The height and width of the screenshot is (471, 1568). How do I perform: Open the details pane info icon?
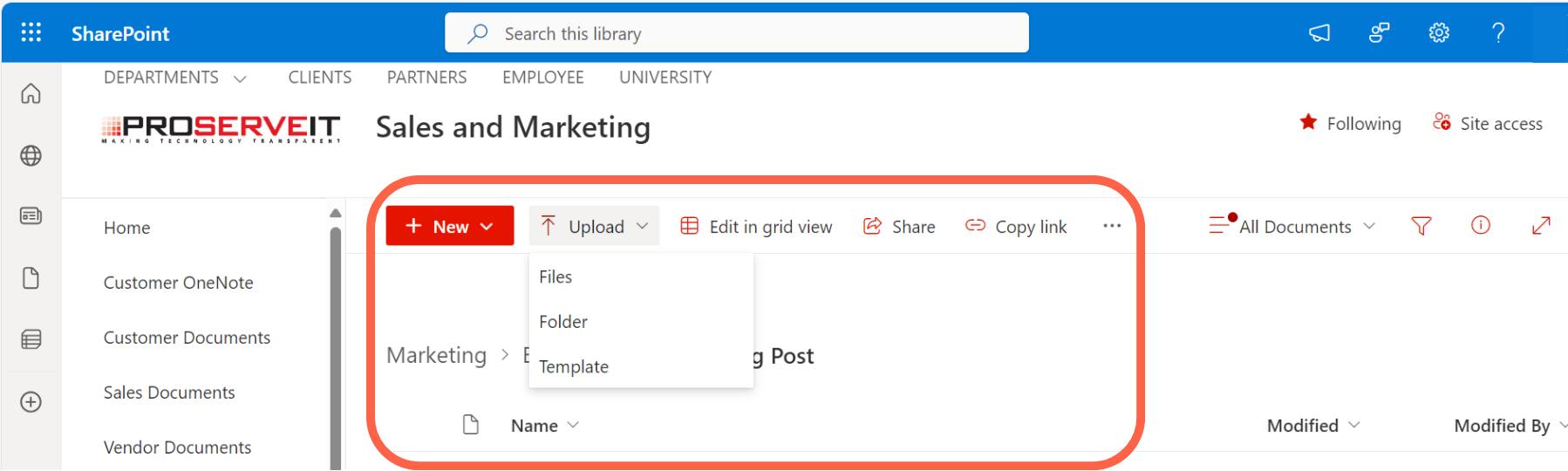click(x=1480, y=226)
